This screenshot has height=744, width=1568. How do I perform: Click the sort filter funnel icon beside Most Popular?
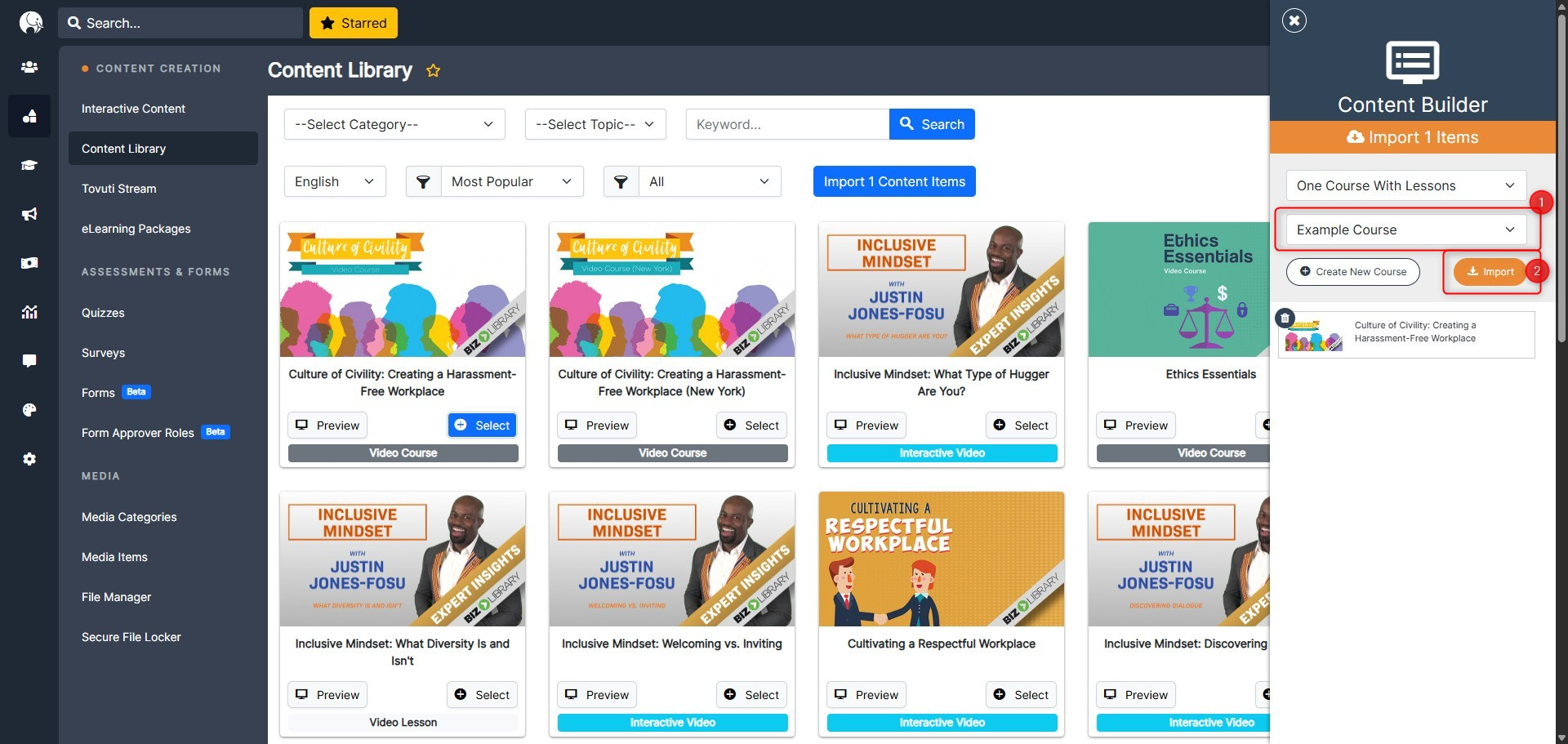click(423, 181)
